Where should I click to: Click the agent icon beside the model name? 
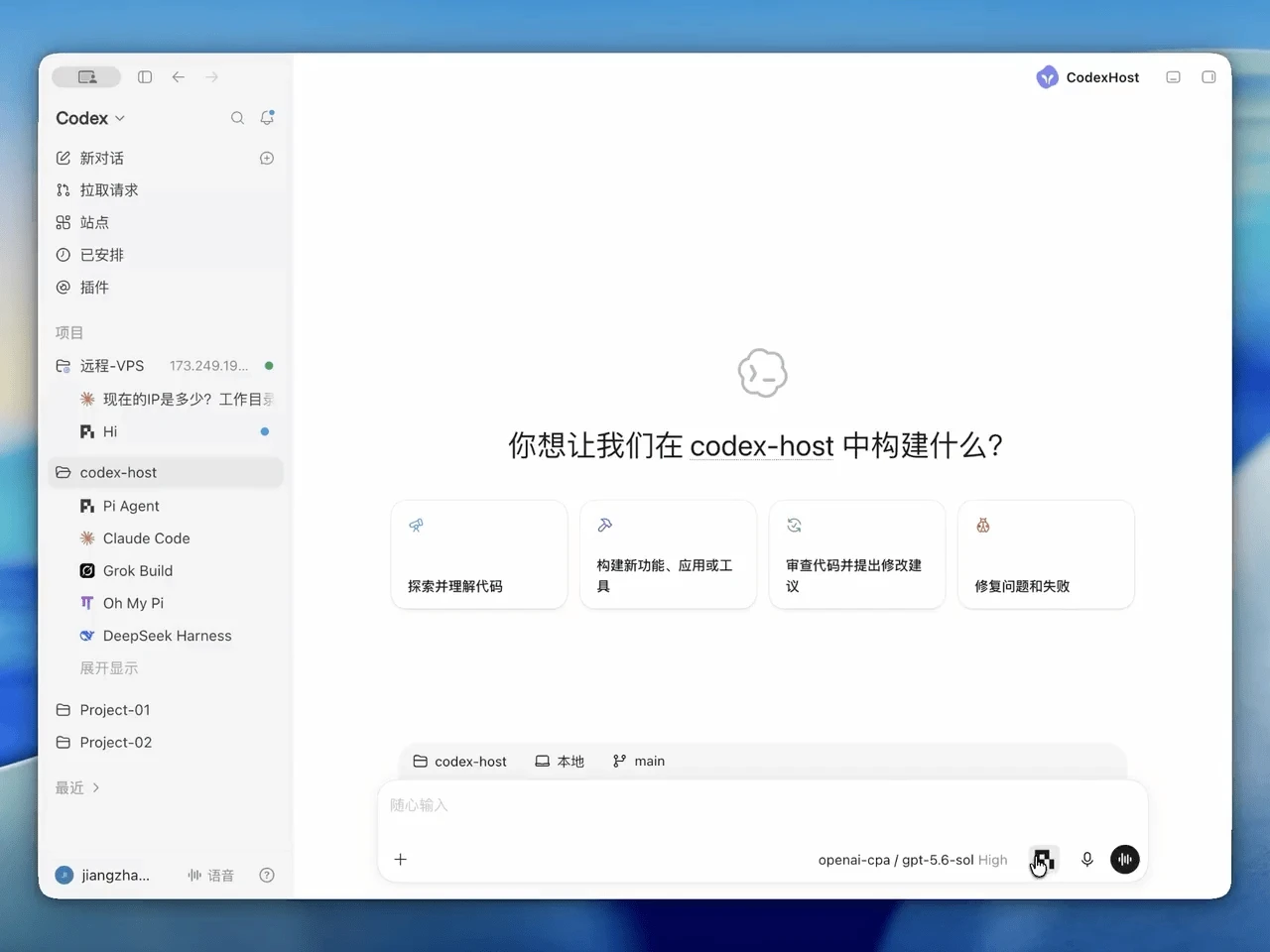click(x=1043, y=860)
